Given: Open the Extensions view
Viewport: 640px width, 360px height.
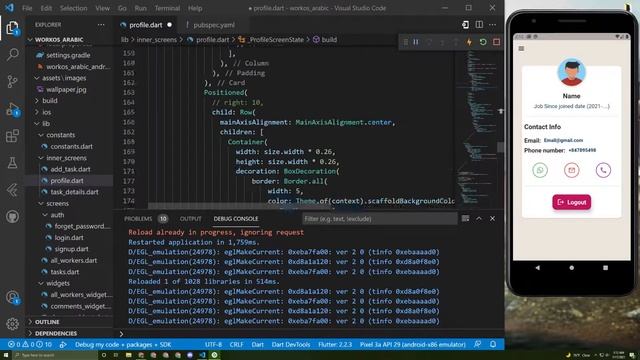Looking at the screenshot, I should point(12,136).
